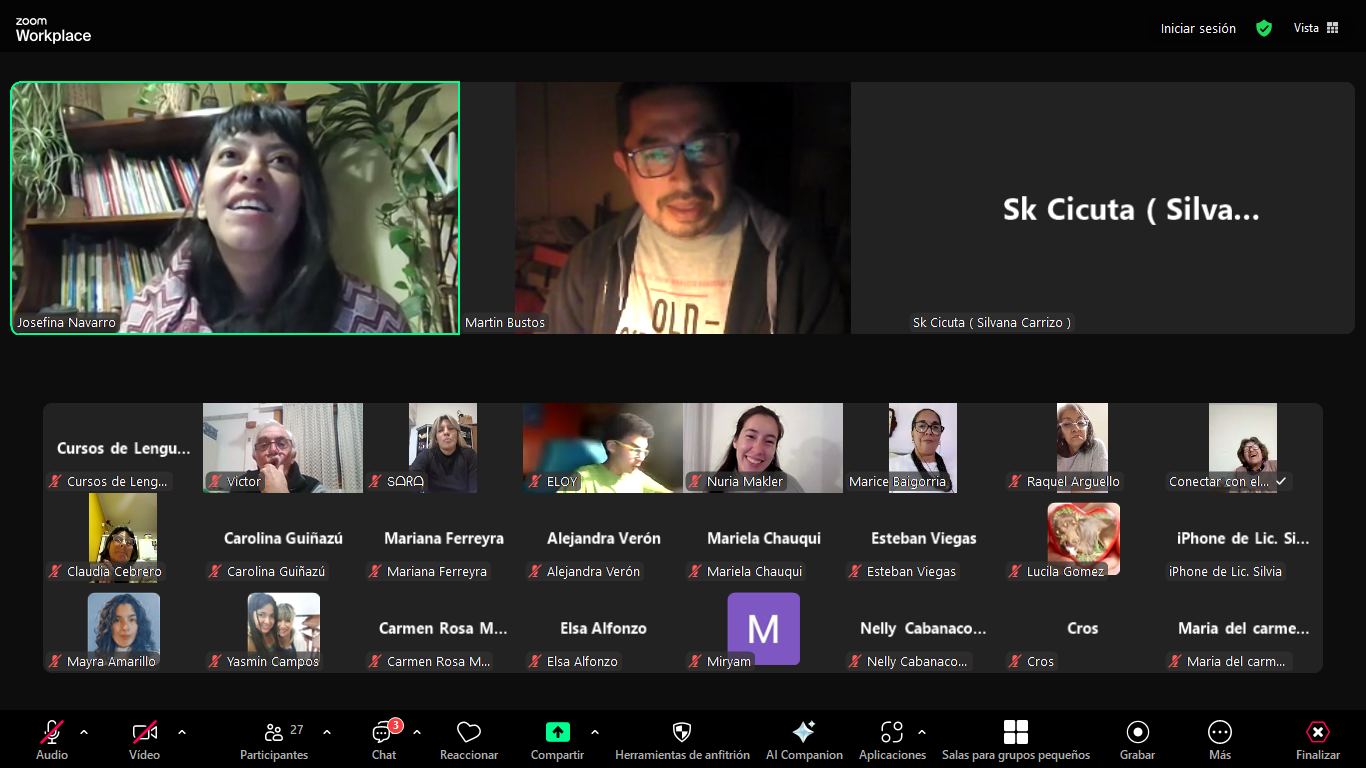
Task: Open Herramientas de anfitrión shield icon
Action: 682,732
